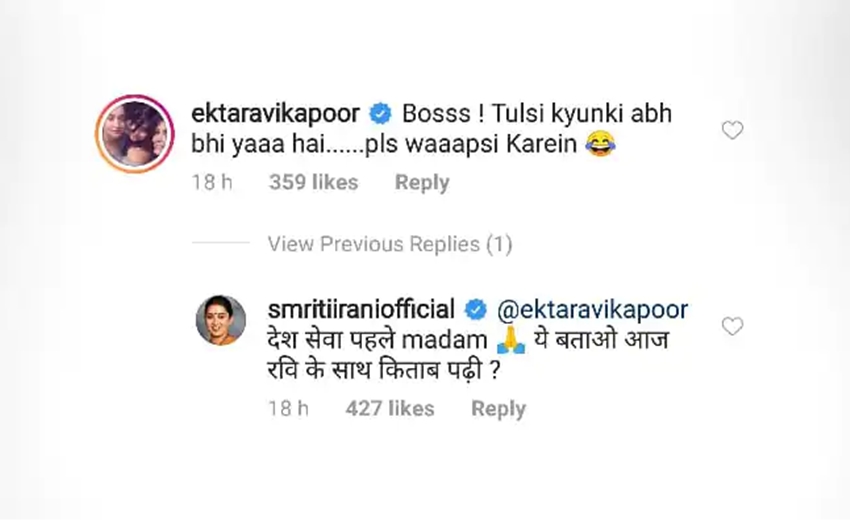View the 427 likes list
The height and width of the screenshot is (521, 850).
pos(390,408)
